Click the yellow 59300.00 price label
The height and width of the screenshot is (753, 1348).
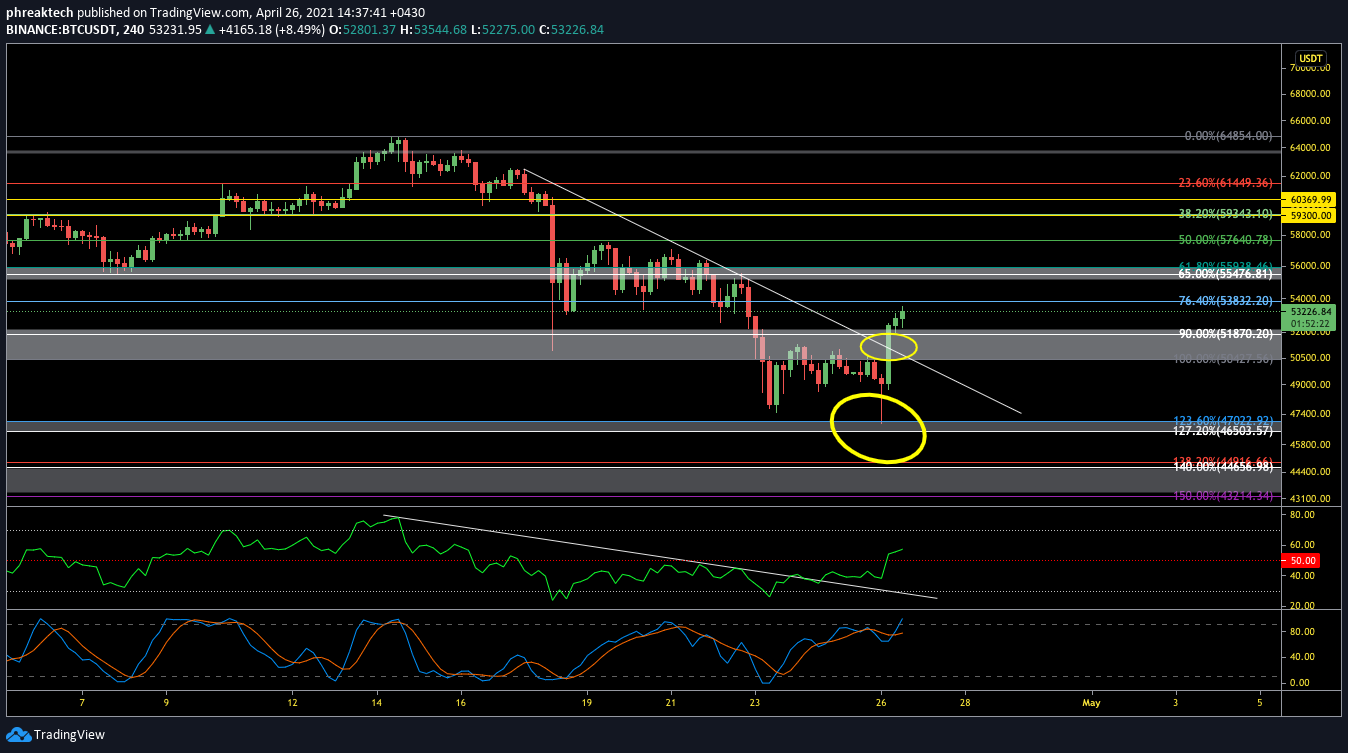coord(1311,215)
